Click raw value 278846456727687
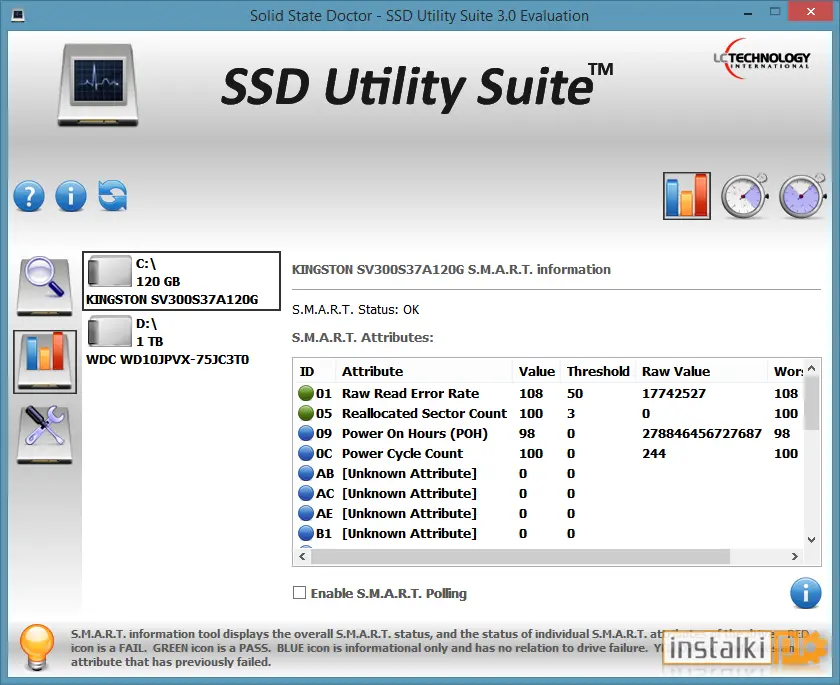The image size is (840, 685). click(702, 433)
